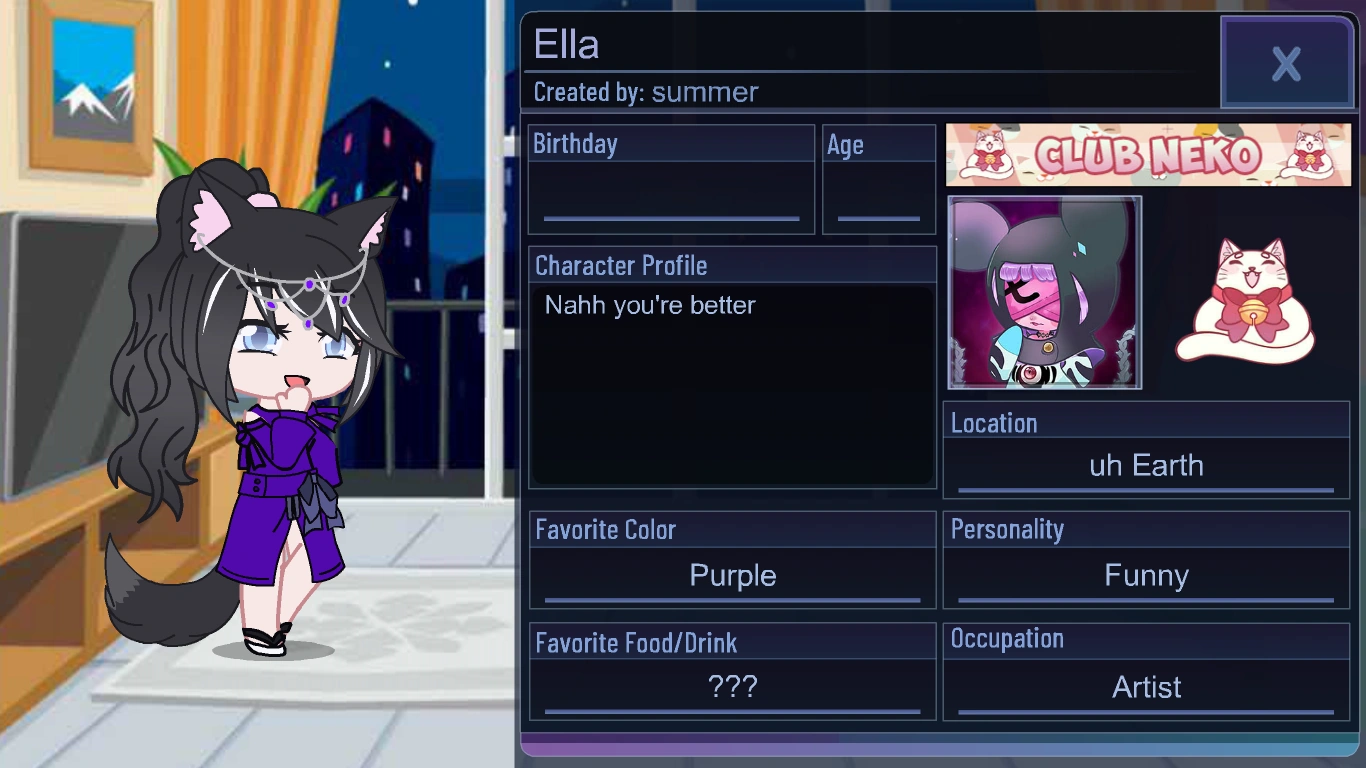Open the pink-haired character avatar thumbnail
The height and width of the screenshot is (768, 1366).
pos(1044,292)
